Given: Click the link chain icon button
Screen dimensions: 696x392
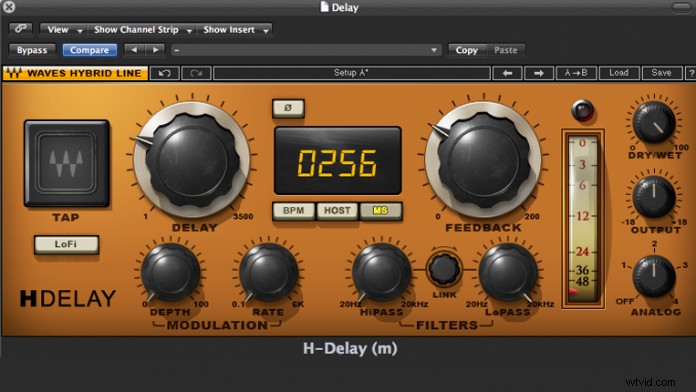Looking at the screenshot, I should point(20,29).
